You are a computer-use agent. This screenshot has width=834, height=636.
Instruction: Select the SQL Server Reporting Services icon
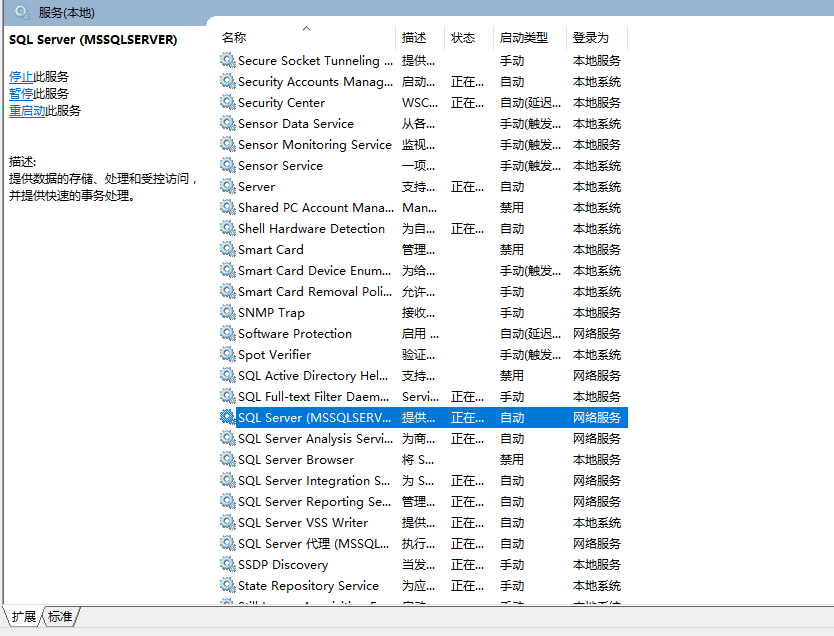pos(228,501)
